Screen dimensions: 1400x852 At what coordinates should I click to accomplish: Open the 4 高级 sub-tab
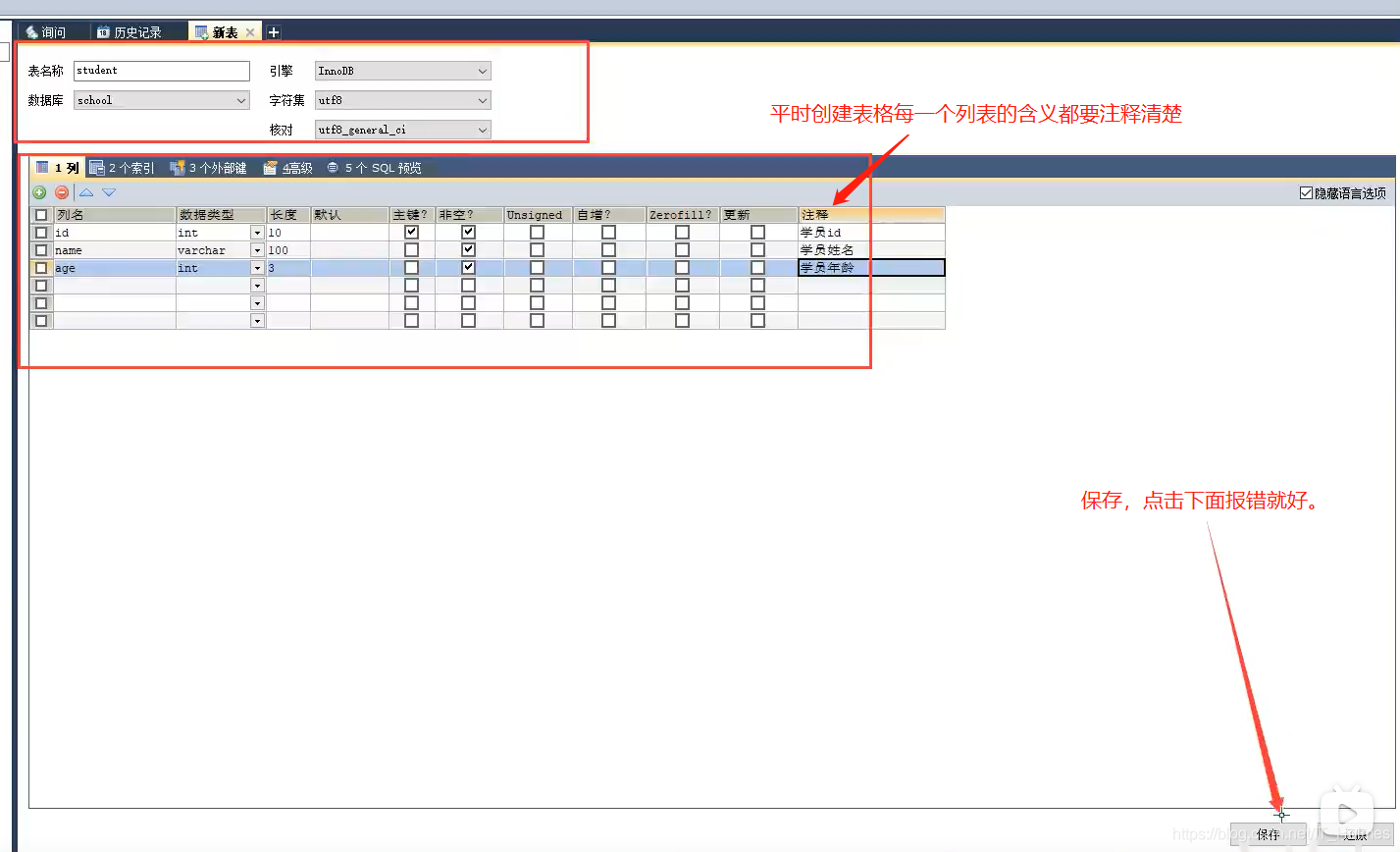288,168
